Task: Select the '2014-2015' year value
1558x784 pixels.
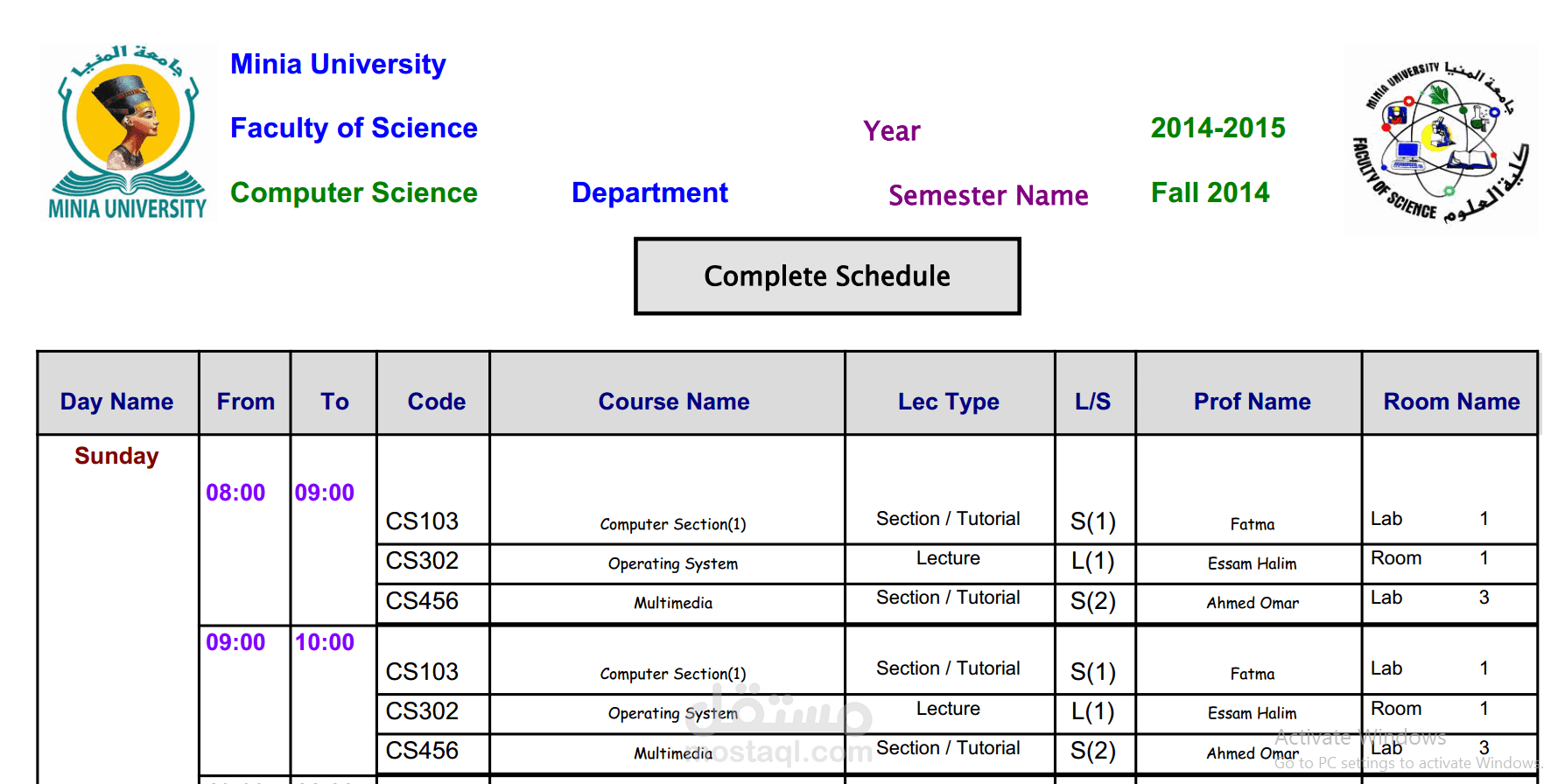Action: (1218, 128)
